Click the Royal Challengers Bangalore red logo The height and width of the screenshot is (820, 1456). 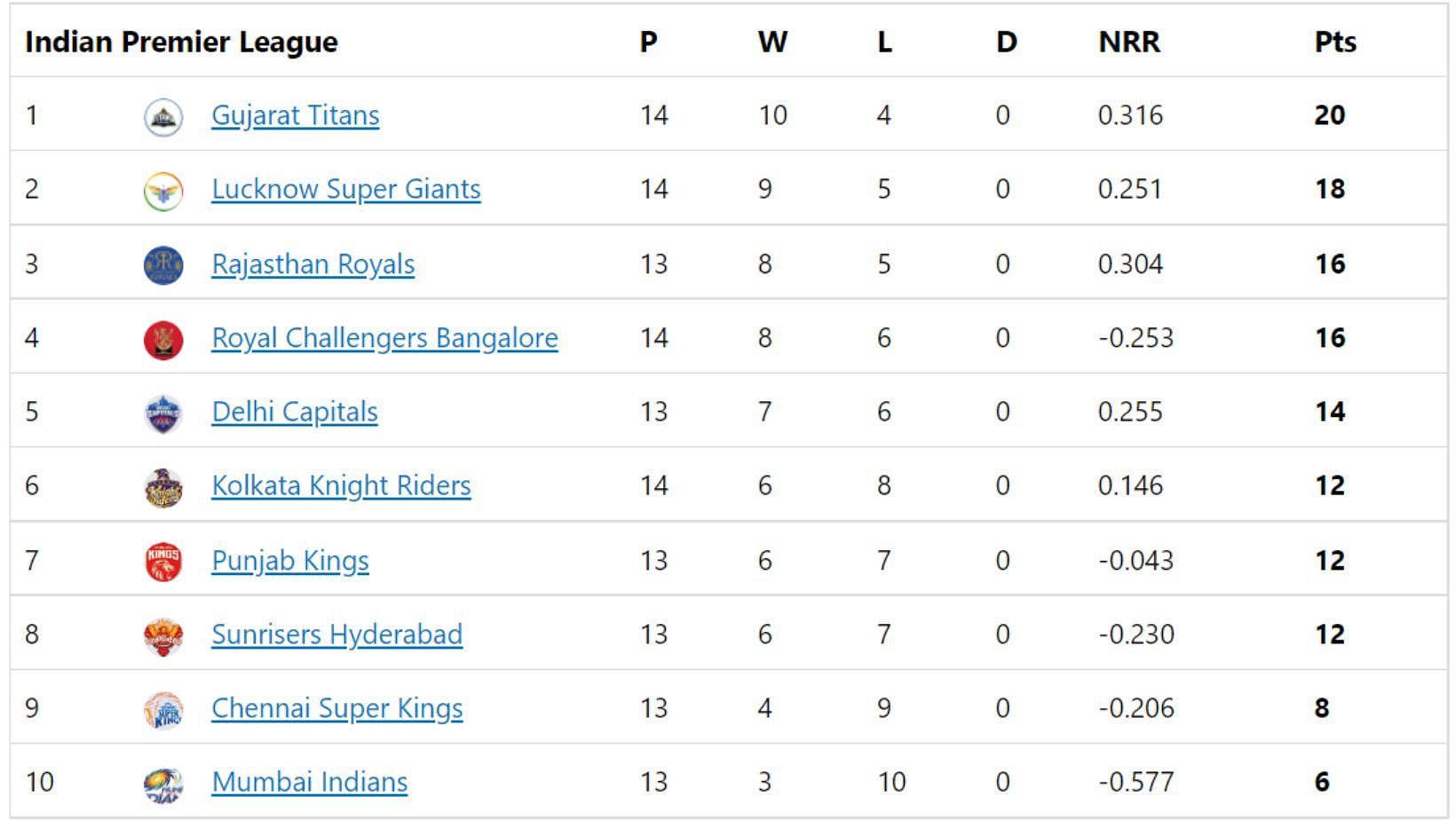point(163,340)
